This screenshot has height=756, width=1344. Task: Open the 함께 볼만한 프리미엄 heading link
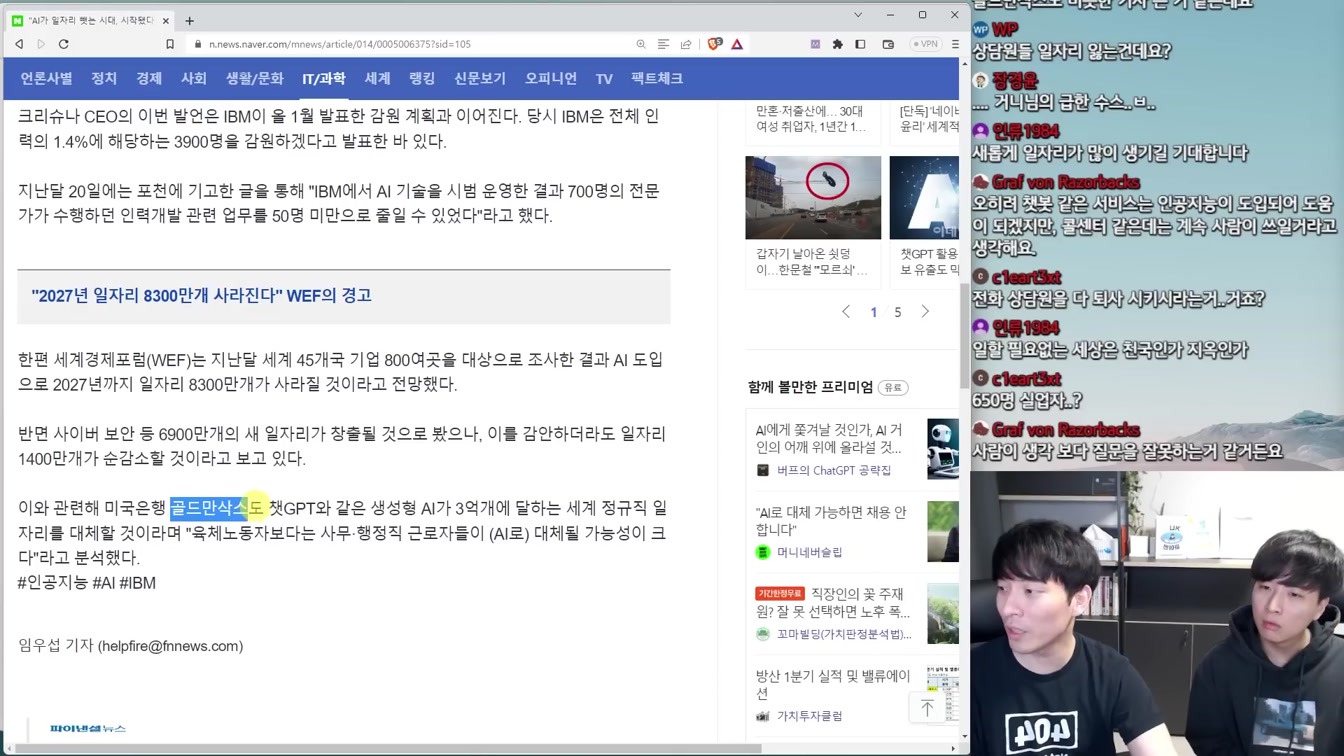click(810, 387)
